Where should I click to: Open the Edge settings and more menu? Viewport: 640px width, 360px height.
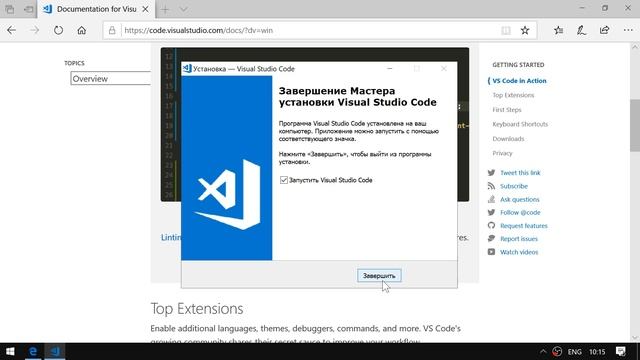tap(628, 30)
